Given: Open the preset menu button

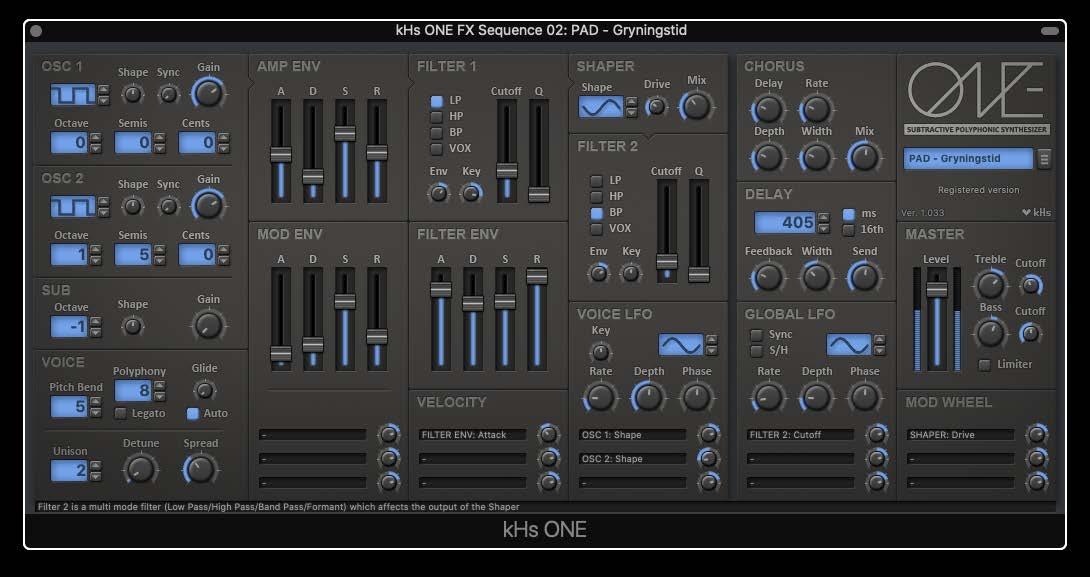Looking at the screenshot, I should tap(1044, 159).
